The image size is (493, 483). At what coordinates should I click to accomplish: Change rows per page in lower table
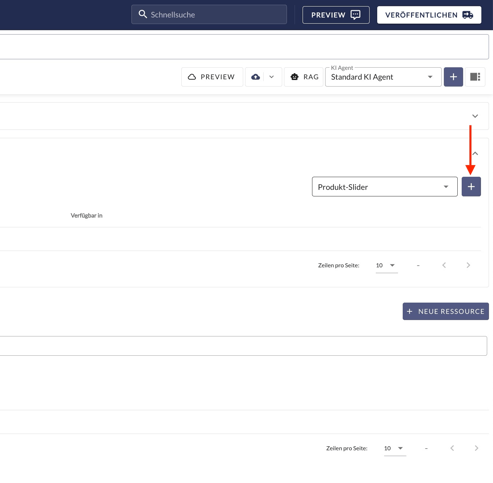coord(394,448)
